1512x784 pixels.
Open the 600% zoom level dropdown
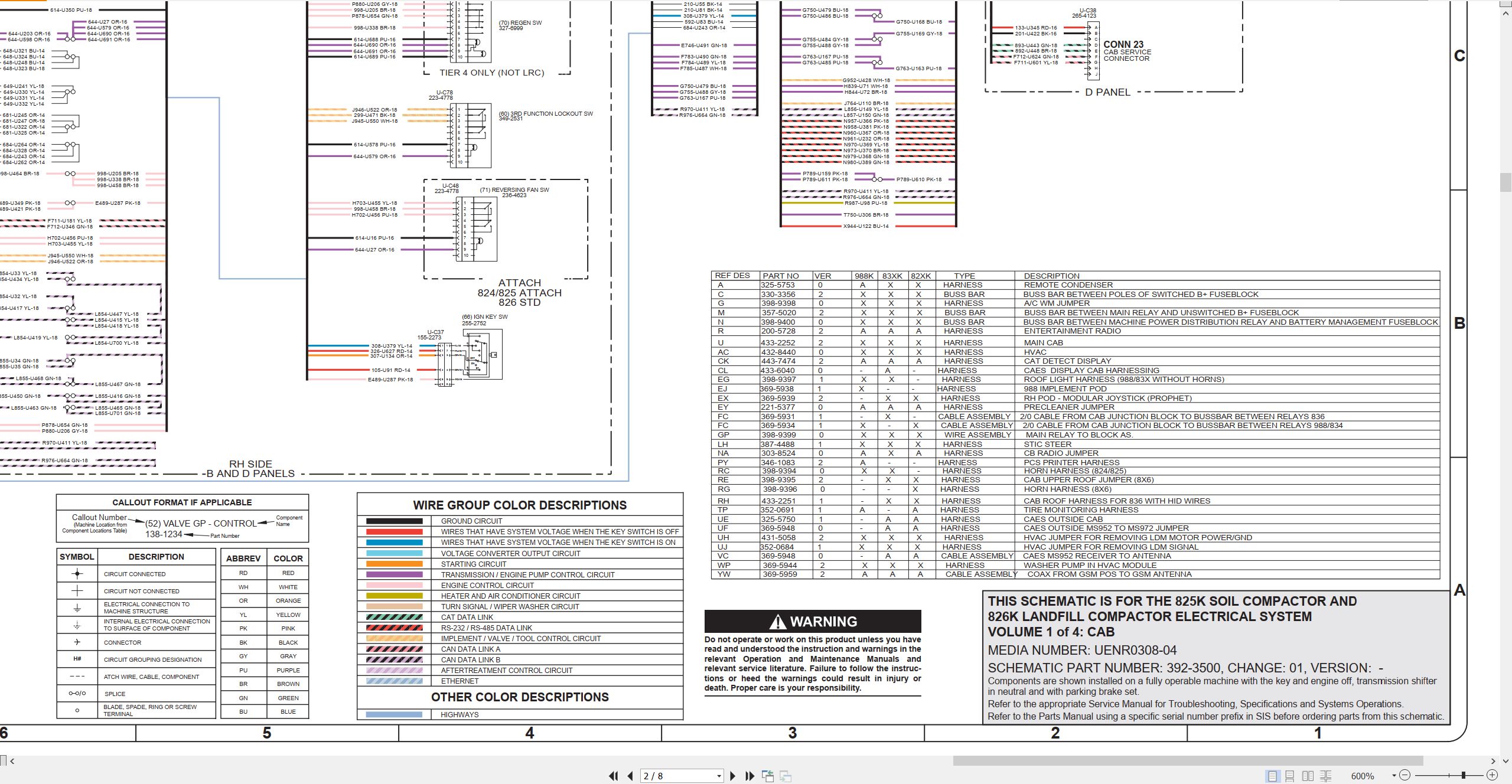pyautogui.click(x=1394, y=776)
